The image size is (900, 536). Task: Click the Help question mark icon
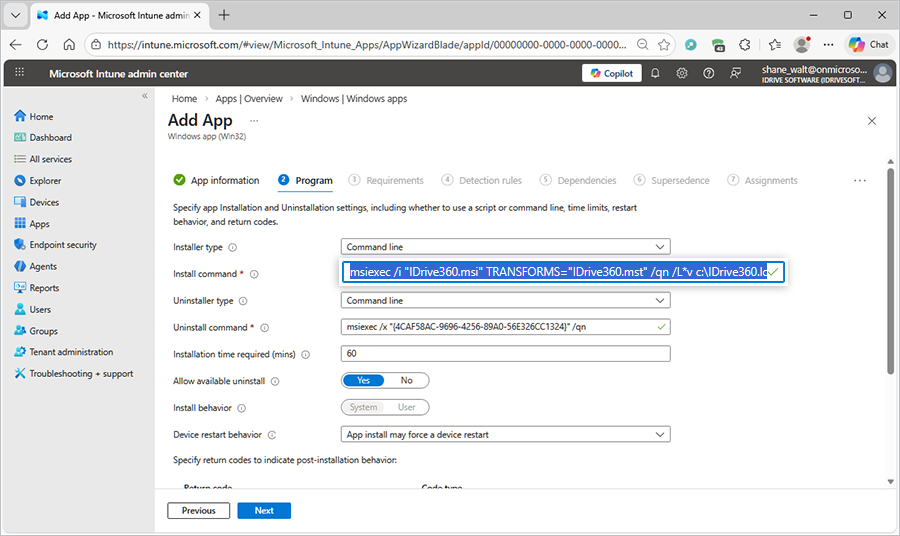[x=709, y=73]
